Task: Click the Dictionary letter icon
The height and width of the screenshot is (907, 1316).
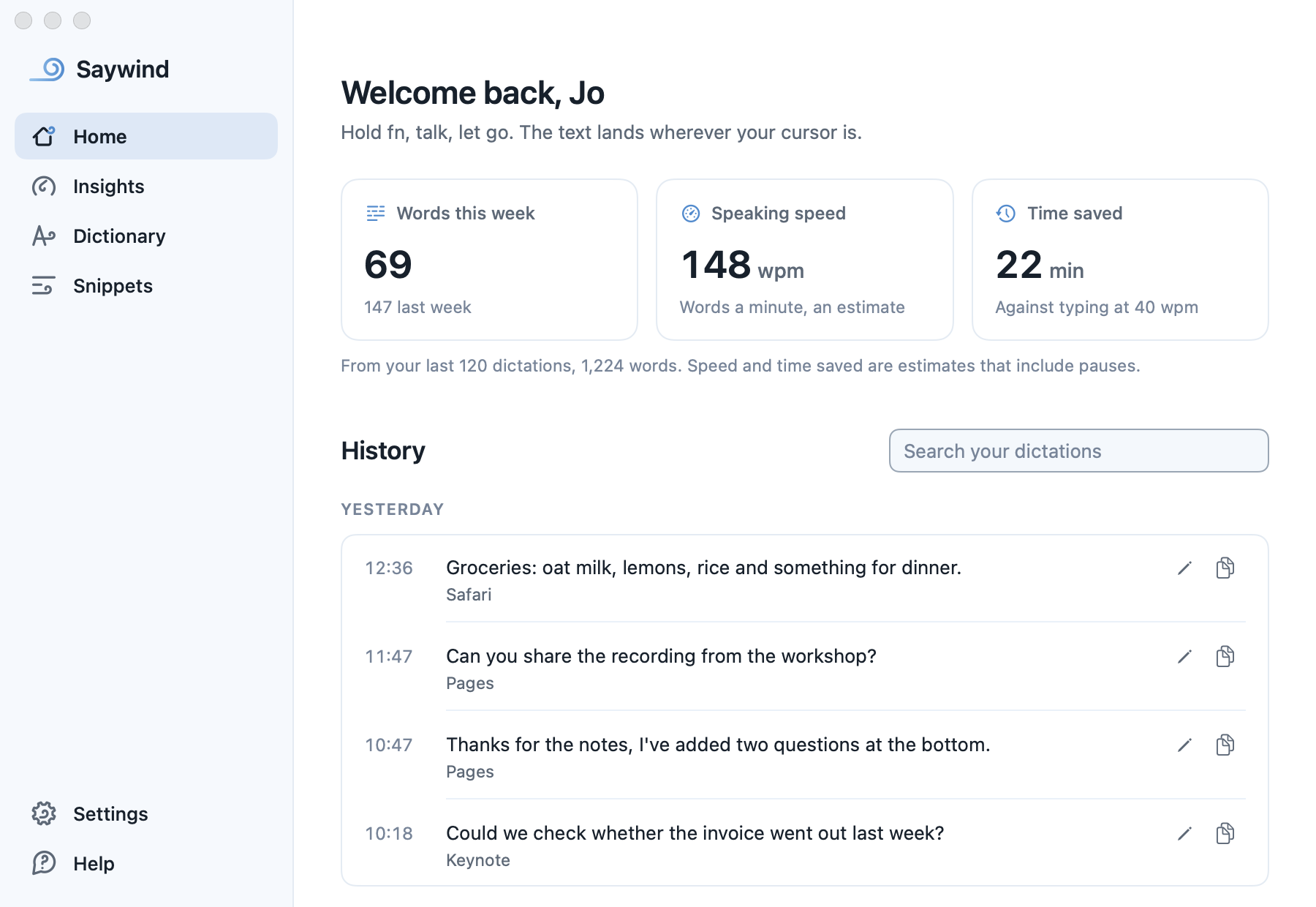Action: coord(44,236)
